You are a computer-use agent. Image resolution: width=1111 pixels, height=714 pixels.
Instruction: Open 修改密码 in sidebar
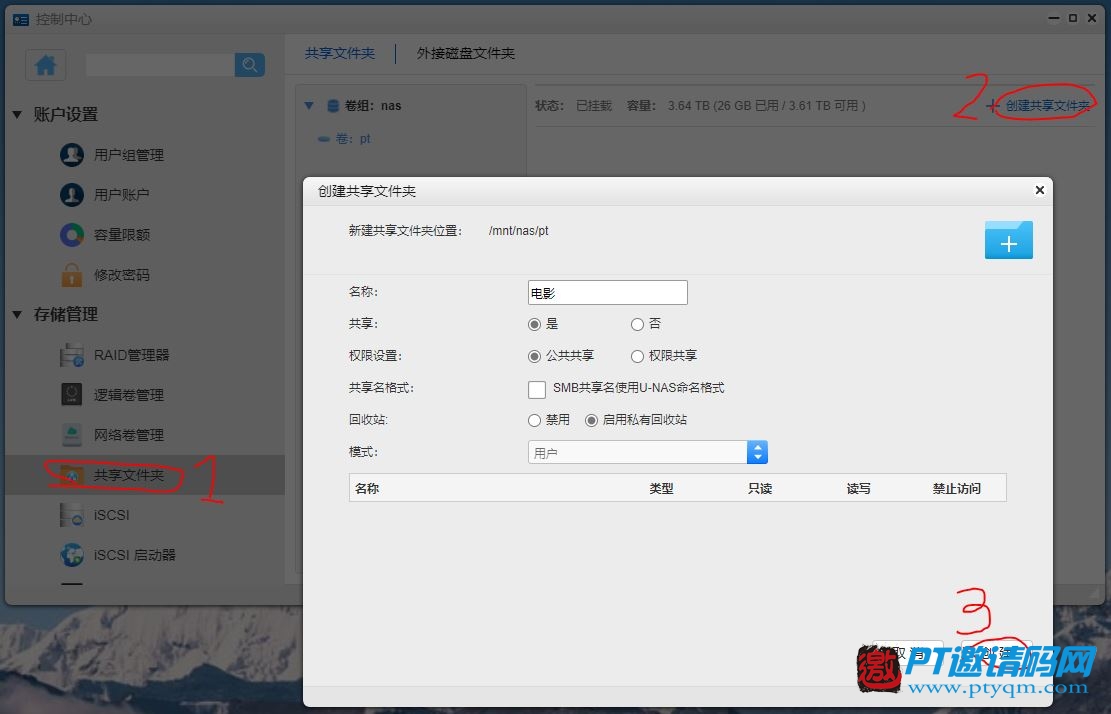coord(122,275)
